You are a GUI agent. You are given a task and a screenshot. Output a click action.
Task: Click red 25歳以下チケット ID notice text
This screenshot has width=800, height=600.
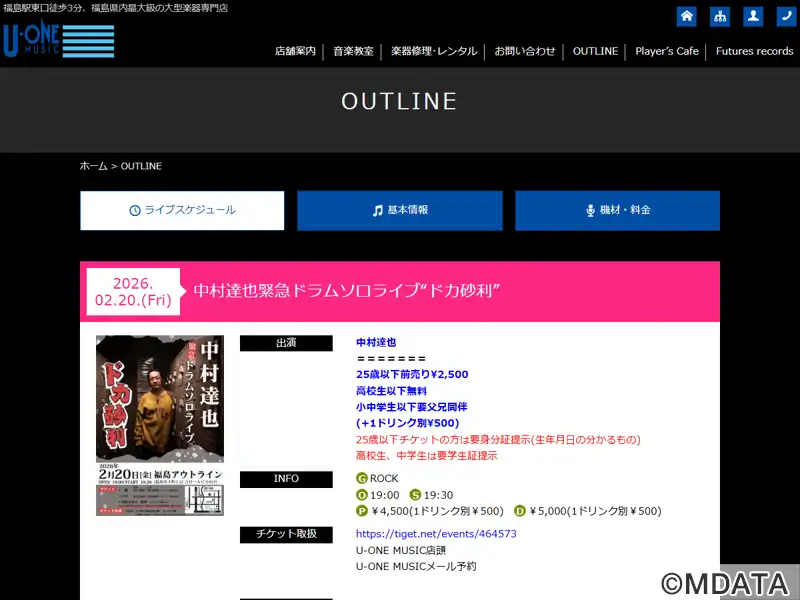coord(498,439)
